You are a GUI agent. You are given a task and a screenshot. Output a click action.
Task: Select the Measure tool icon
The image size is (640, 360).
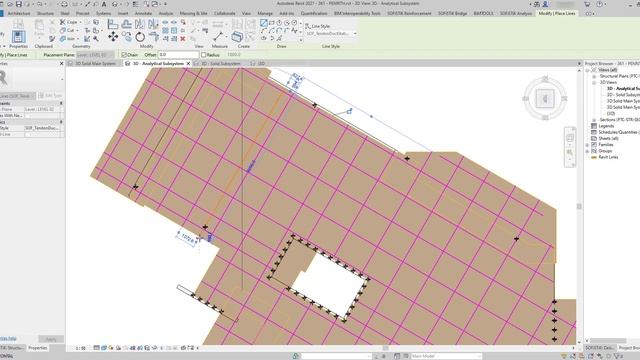[218, 37]
